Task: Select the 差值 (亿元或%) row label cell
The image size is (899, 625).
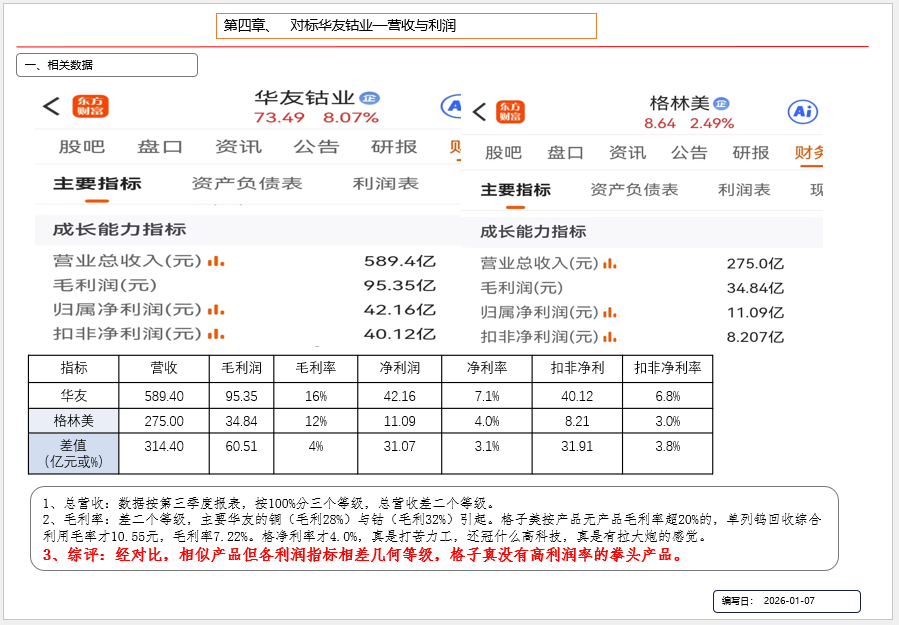Action: pos(74,454)
